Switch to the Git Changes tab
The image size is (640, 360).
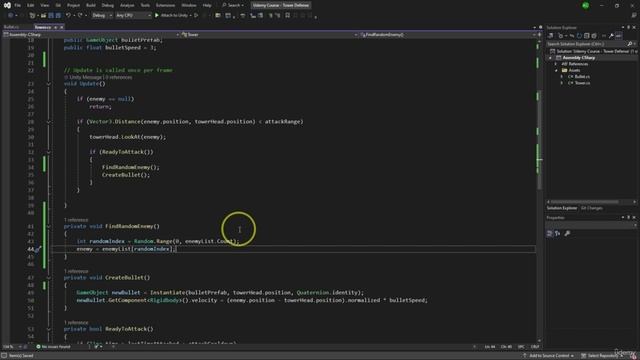point(591,208)
